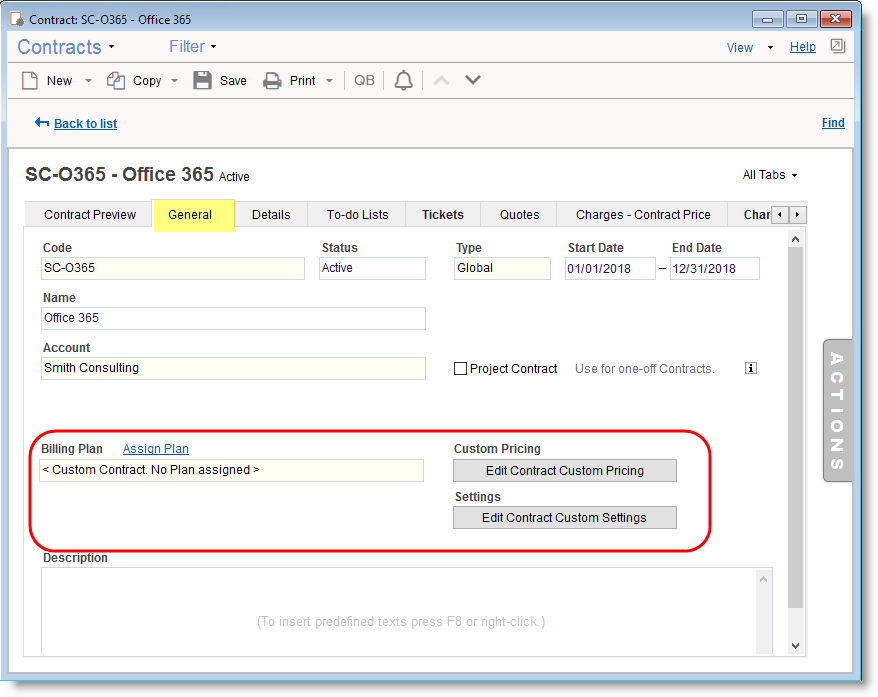878x697 pixels.
Task: Click the Assign Plan link
Action: (x=156, y=449)
